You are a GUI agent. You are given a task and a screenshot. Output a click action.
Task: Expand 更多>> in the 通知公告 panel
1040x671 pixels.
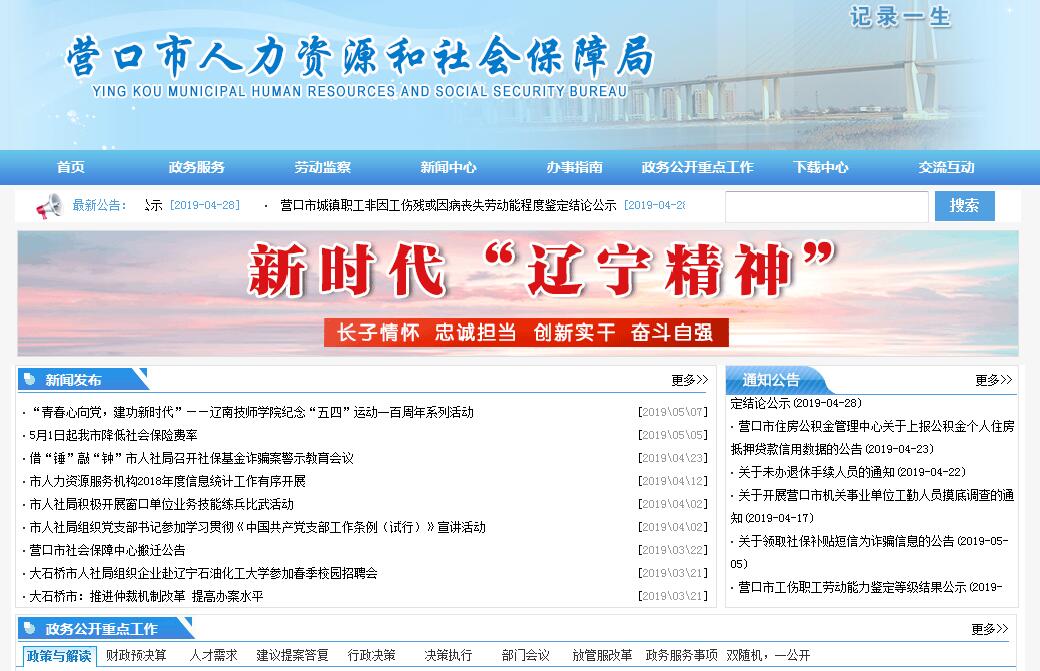point(993,380)
